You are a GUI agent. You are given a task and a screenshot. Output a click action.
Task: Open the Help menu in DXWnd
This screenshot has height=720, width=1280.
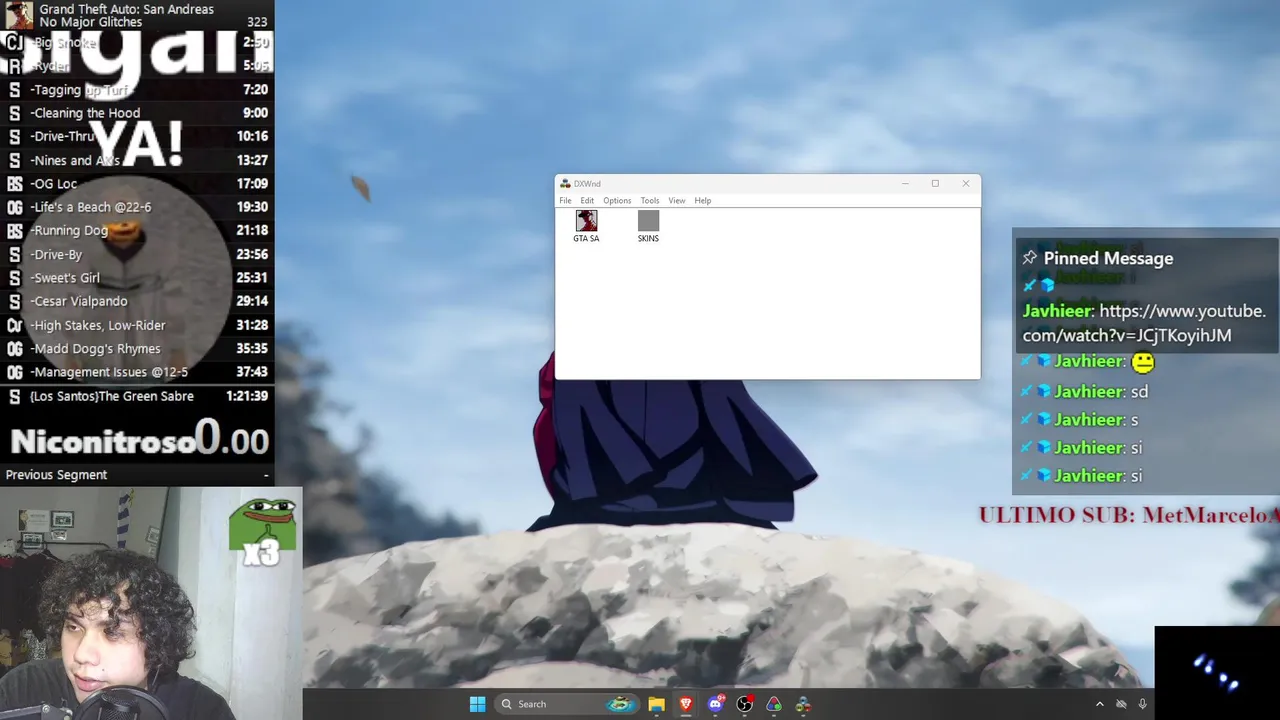703,201
